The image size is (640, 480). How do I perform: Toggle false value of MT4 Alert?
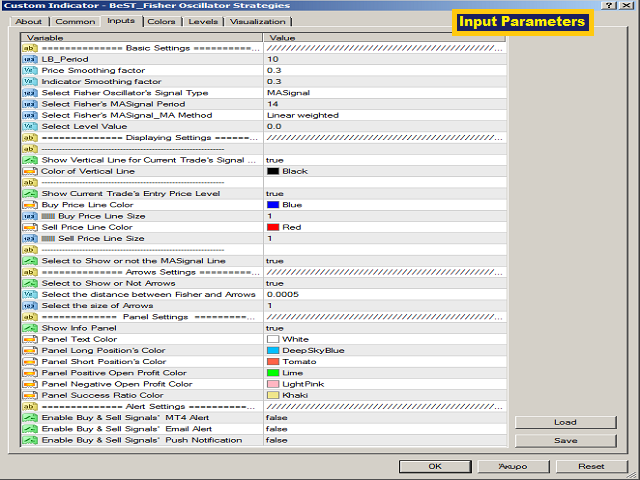click(x=277, y=418)
